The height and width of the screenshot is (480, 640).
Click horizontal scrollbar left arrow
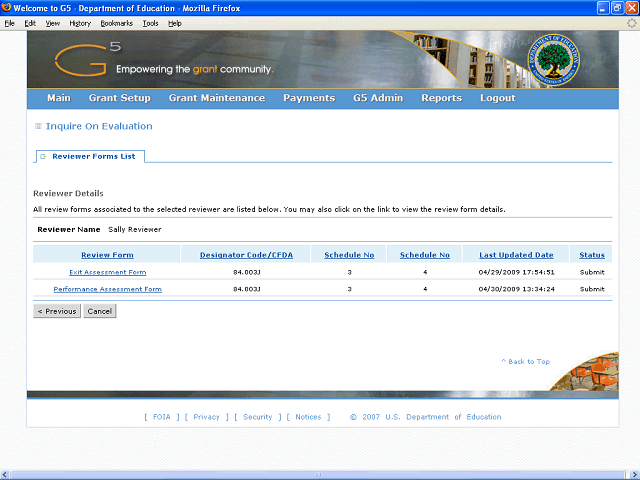pyautogui.click(x=5, y=475)
